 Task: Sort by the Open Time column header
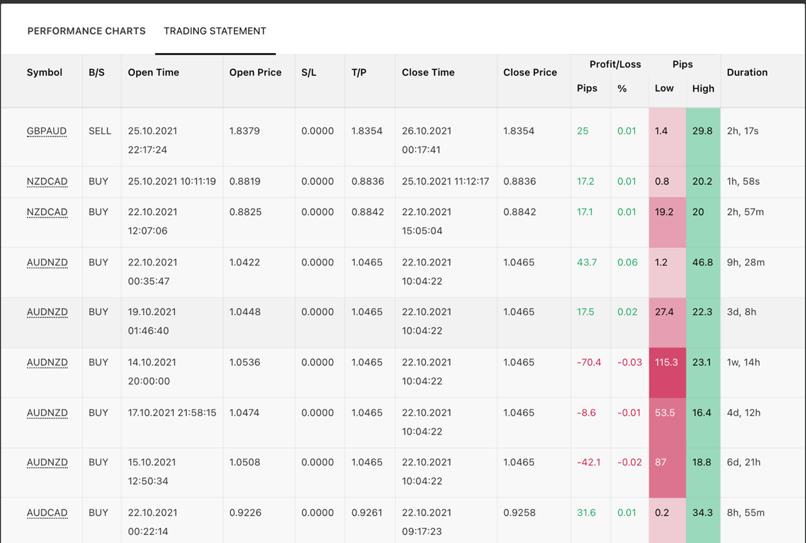pos(153,73)
